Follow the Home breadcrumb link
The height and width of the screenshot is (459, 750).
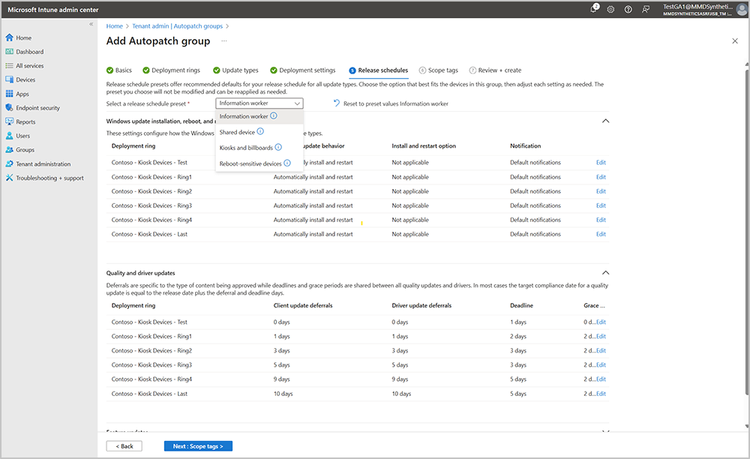(114, 26)
